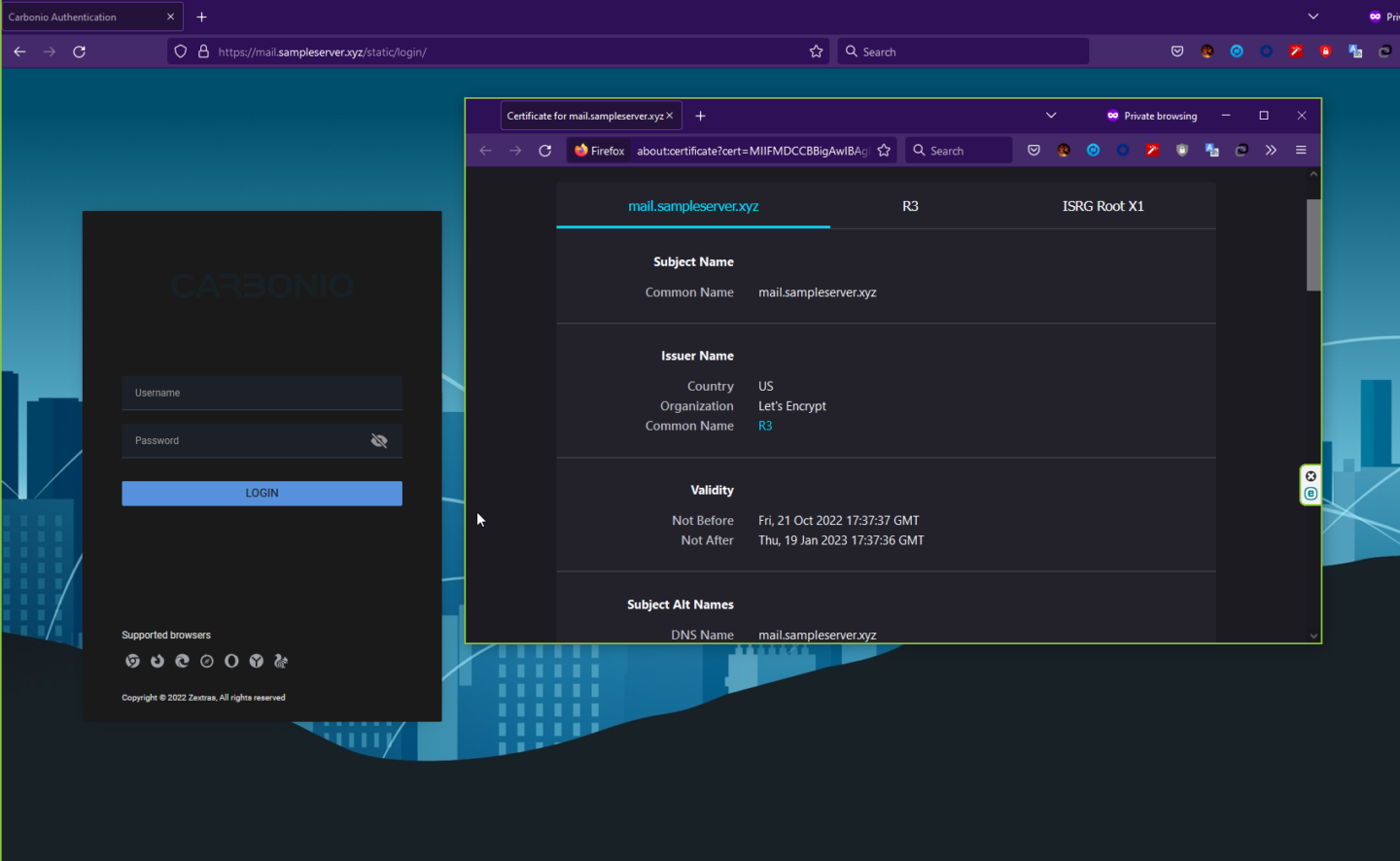Select the Chrome icon under Supported browsers

[x=132, y=661]
